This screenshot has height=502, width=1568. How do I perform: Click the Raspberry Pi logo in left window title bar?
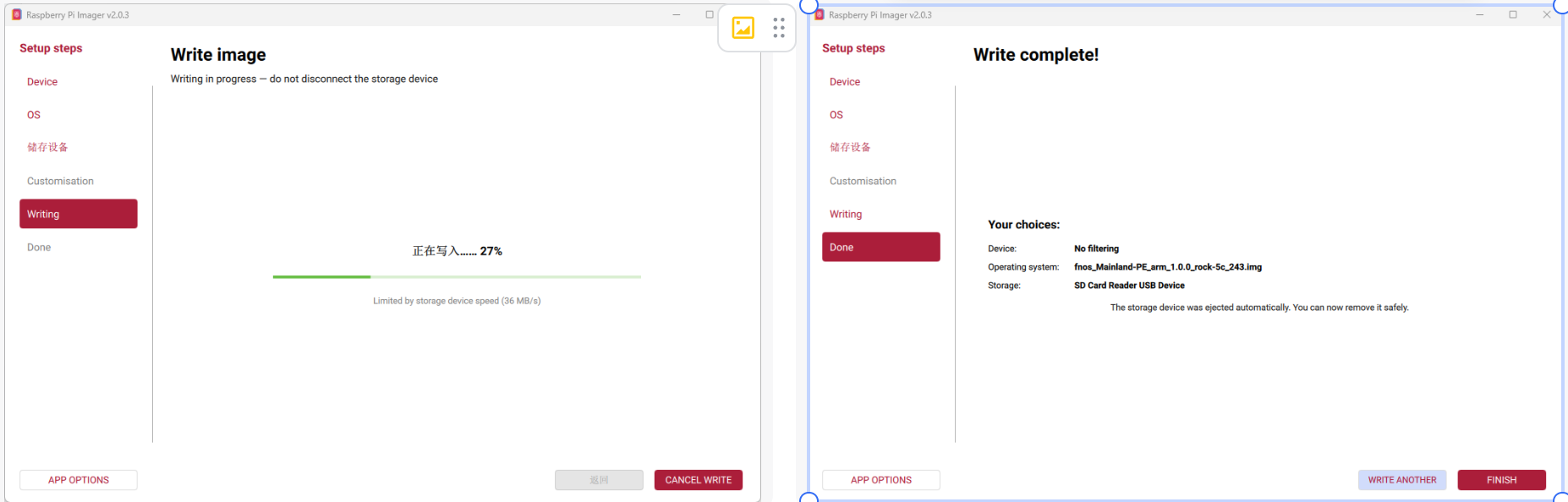(17, 14)
